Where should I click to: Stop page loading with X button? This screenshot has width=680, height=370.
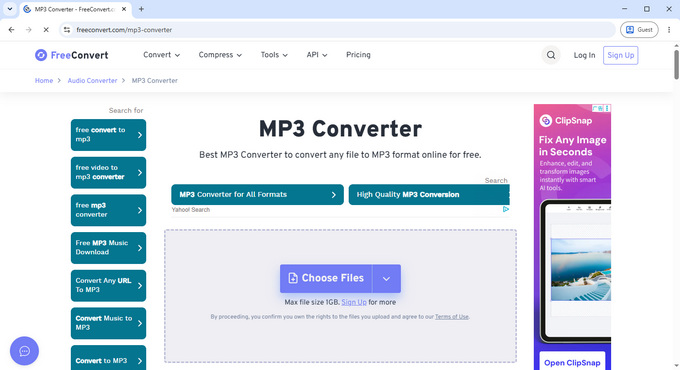click(x=46, y=29)
